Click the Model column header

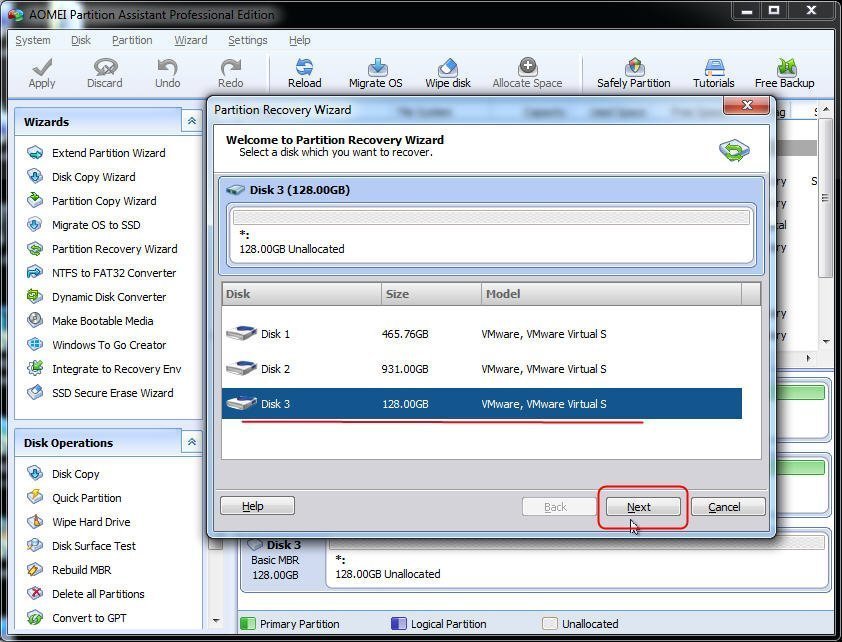[611, 294]
